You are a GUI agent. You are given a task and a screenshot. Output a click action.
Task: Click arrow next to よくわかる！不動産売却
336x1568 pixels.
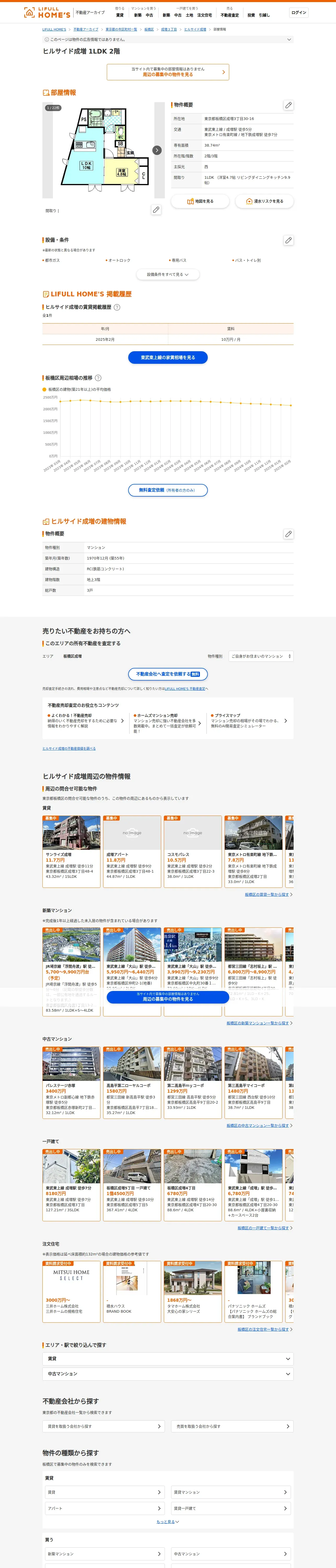tap(122, 721)
